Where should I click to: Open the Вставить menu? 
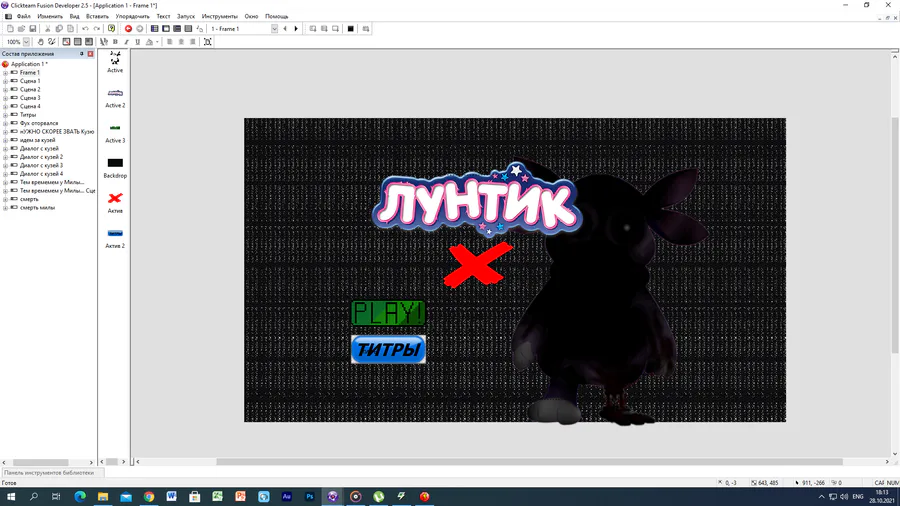[97, 17]
